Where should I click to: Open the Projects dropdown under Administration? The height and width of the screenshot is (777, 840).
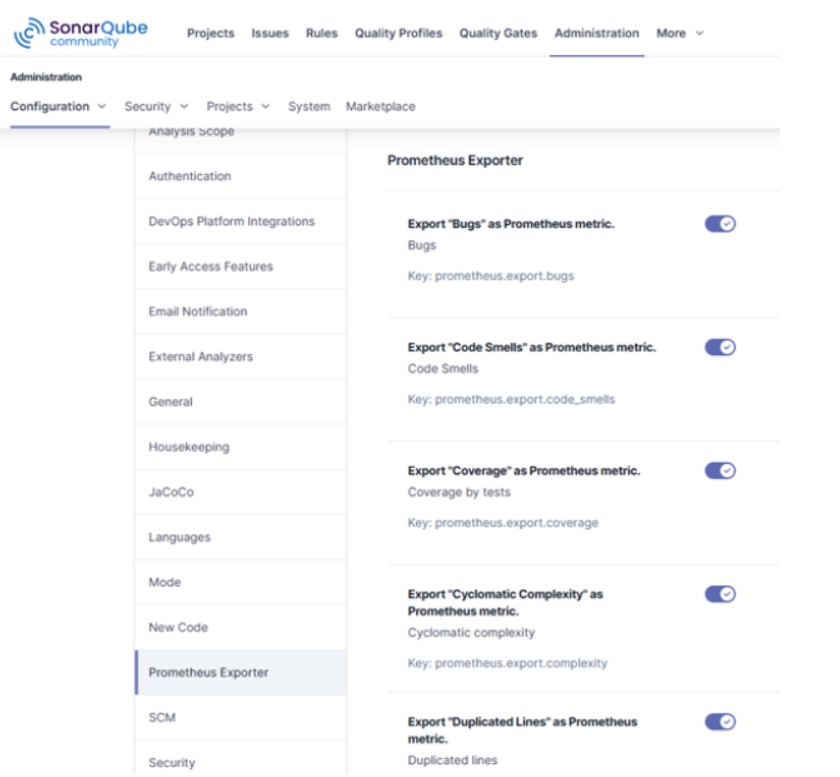[x=238, y=106]
